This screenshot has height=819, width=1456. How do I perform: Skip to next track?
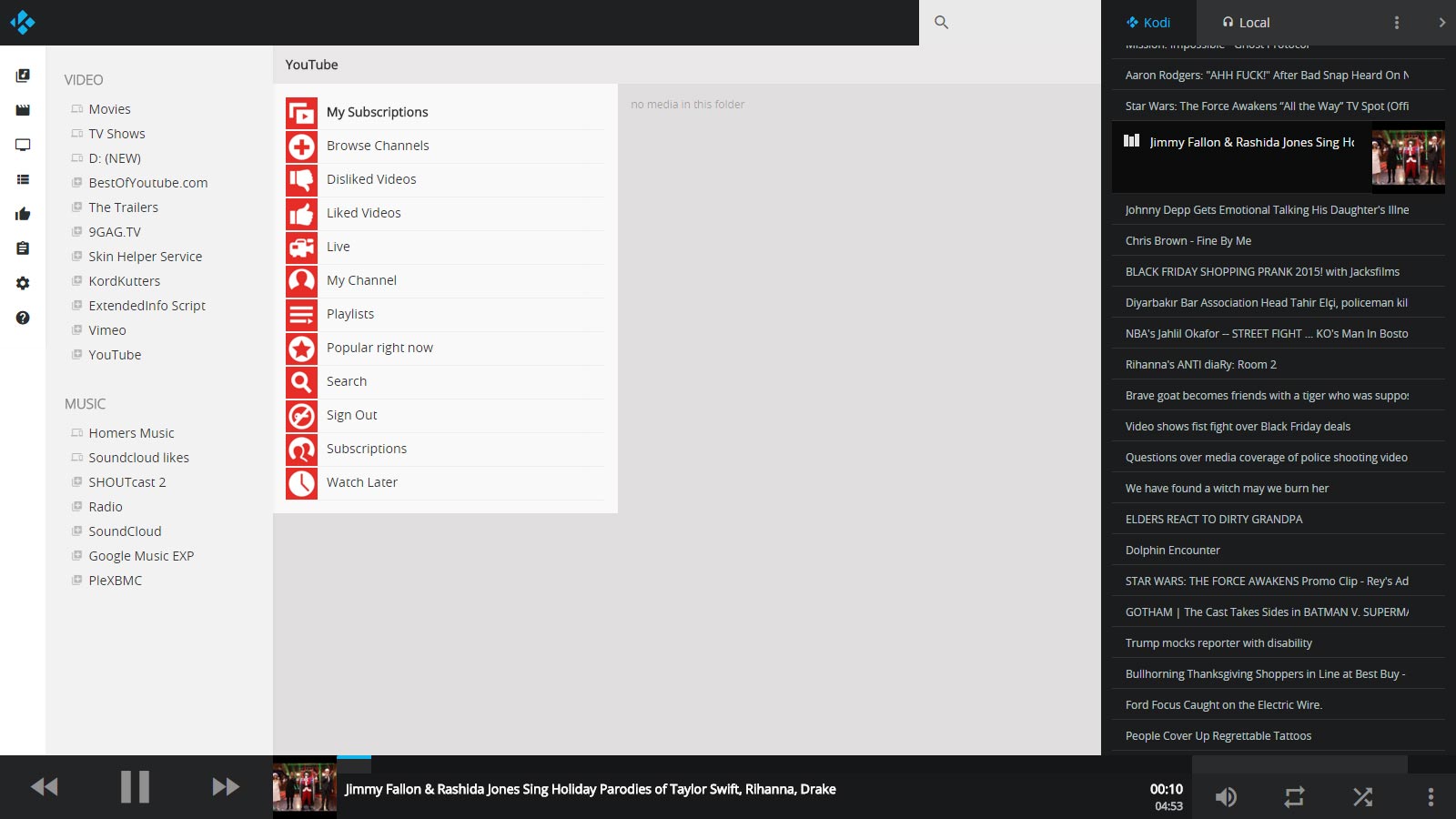coord(226,786)
